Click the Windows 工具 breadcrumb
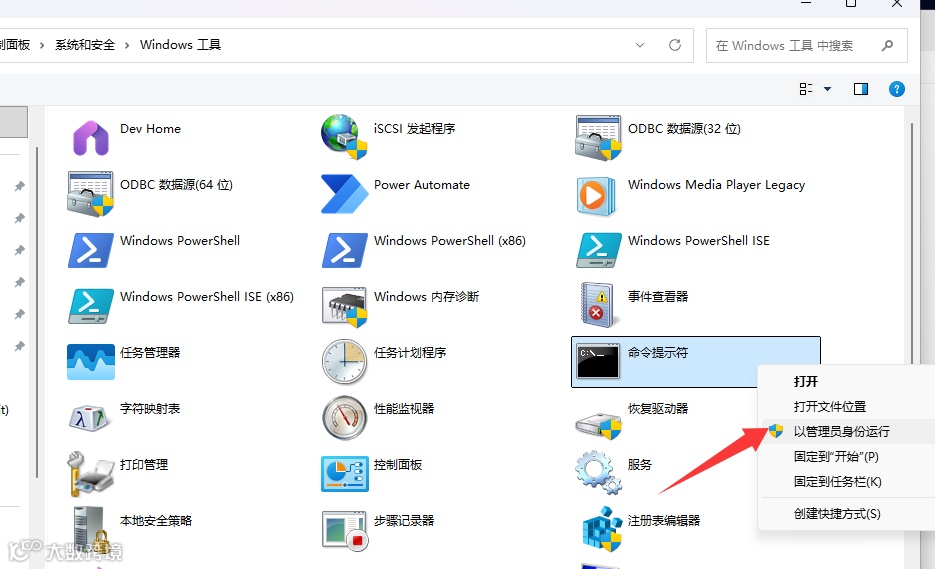The width and height of the screenshot is (935, 569). click(x=180, y=45)
